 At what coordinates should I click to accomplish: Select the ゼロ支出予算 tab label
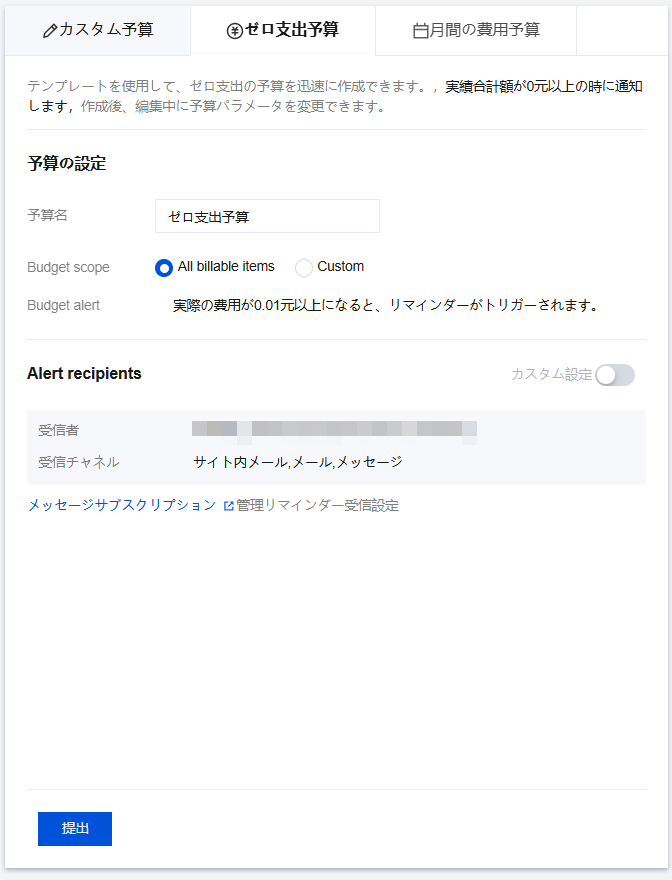tap(291, 30)
